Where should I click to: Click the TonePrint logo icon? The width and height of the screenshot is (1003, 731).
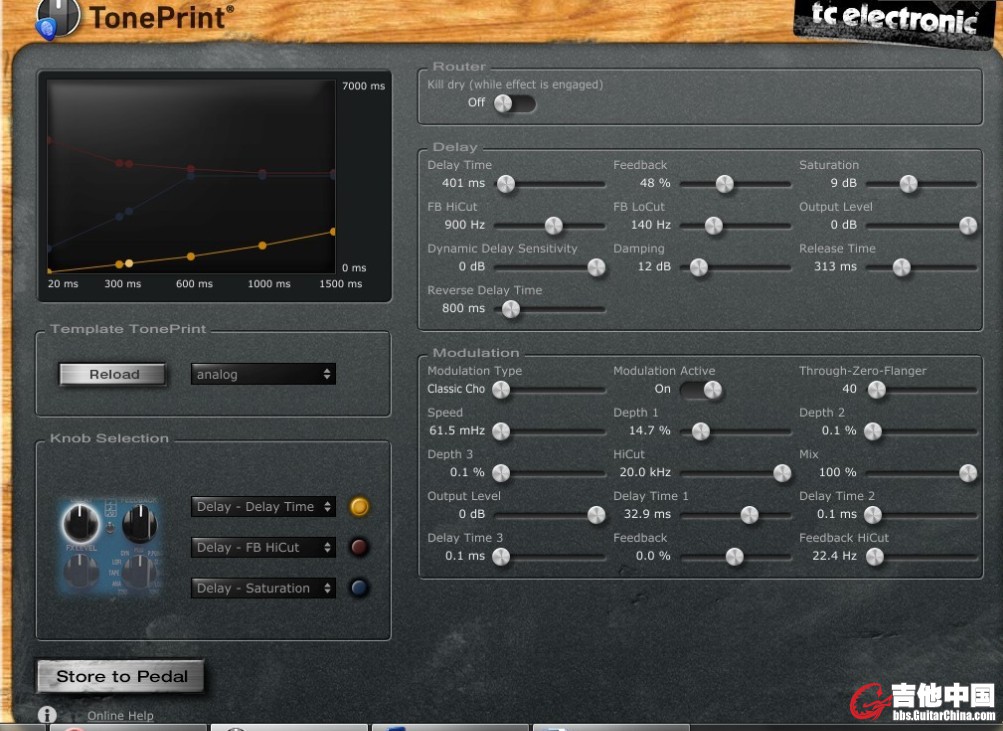[58, 19]
